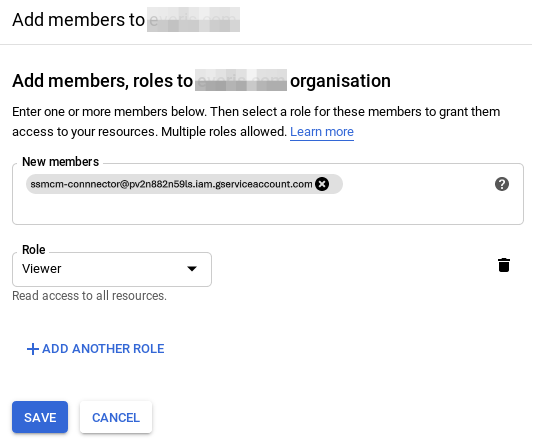The image size is (560, 445).
Task: Click the 'Add members to' panel title
Action: [x=78, y=19]
